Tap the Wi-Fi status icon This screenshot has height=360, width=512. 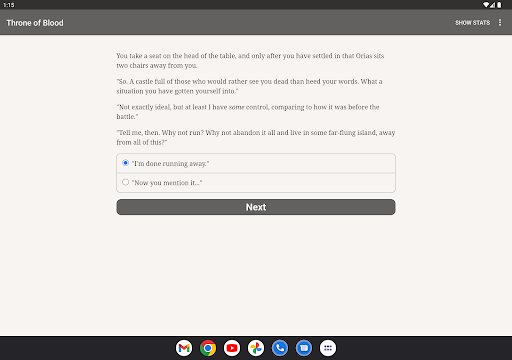(486, 5)
